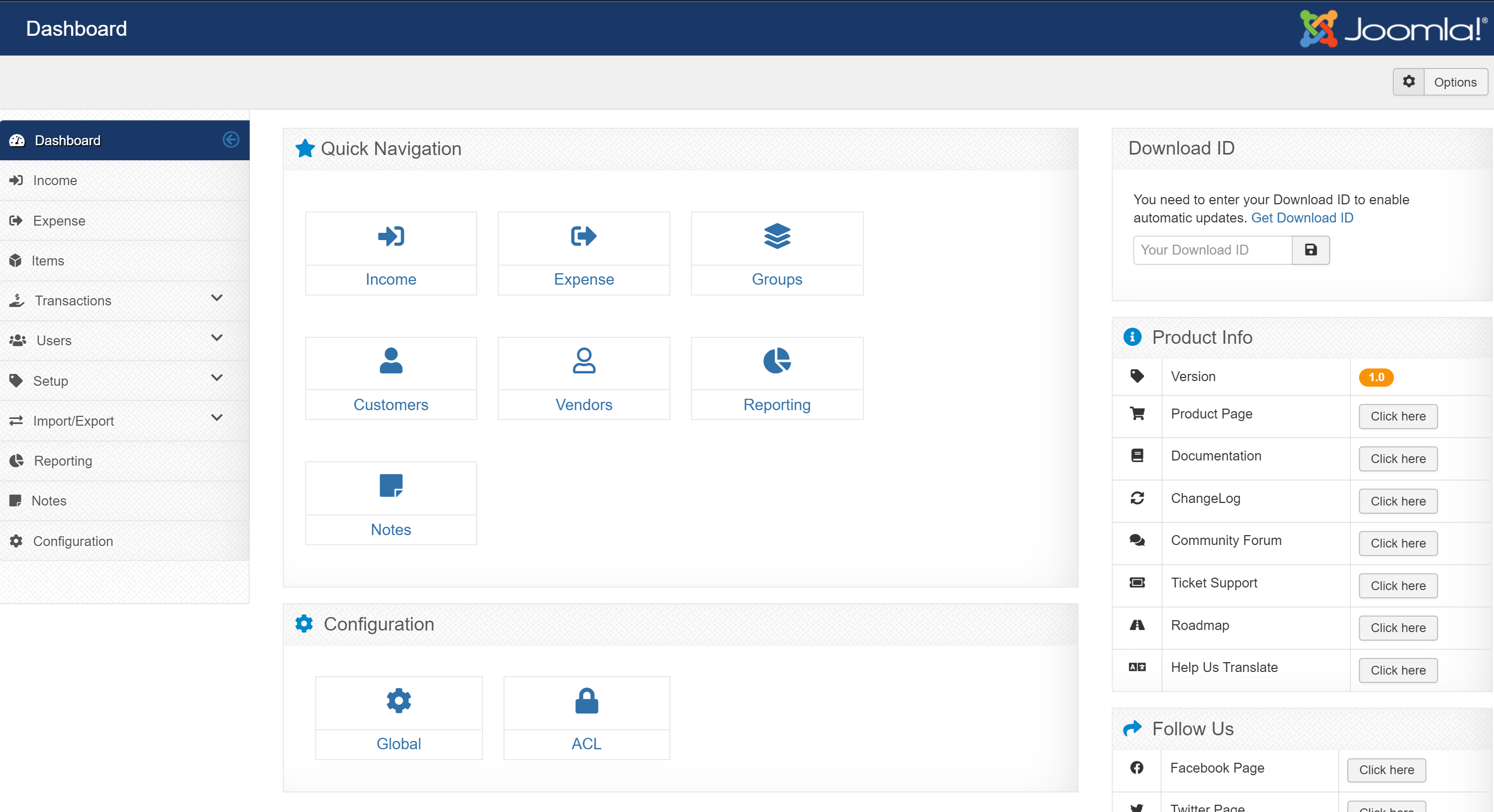Click the Income arrow icon in Quick Navigation

(x=391, y=236)
